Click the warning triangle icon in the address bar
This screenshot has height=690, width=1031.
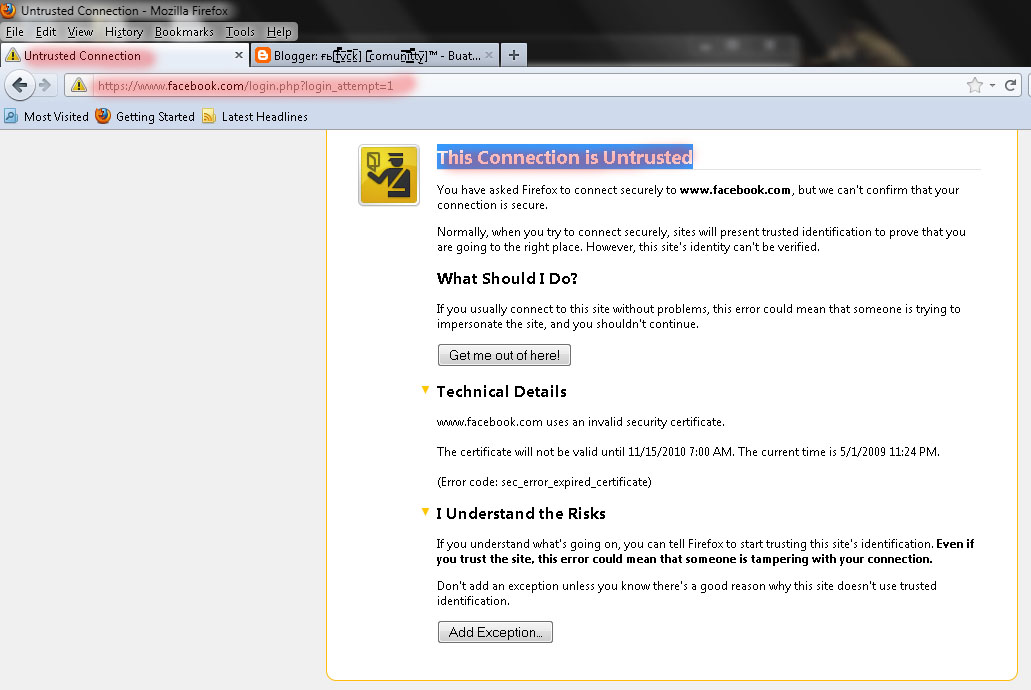click(x=78, y=86)
